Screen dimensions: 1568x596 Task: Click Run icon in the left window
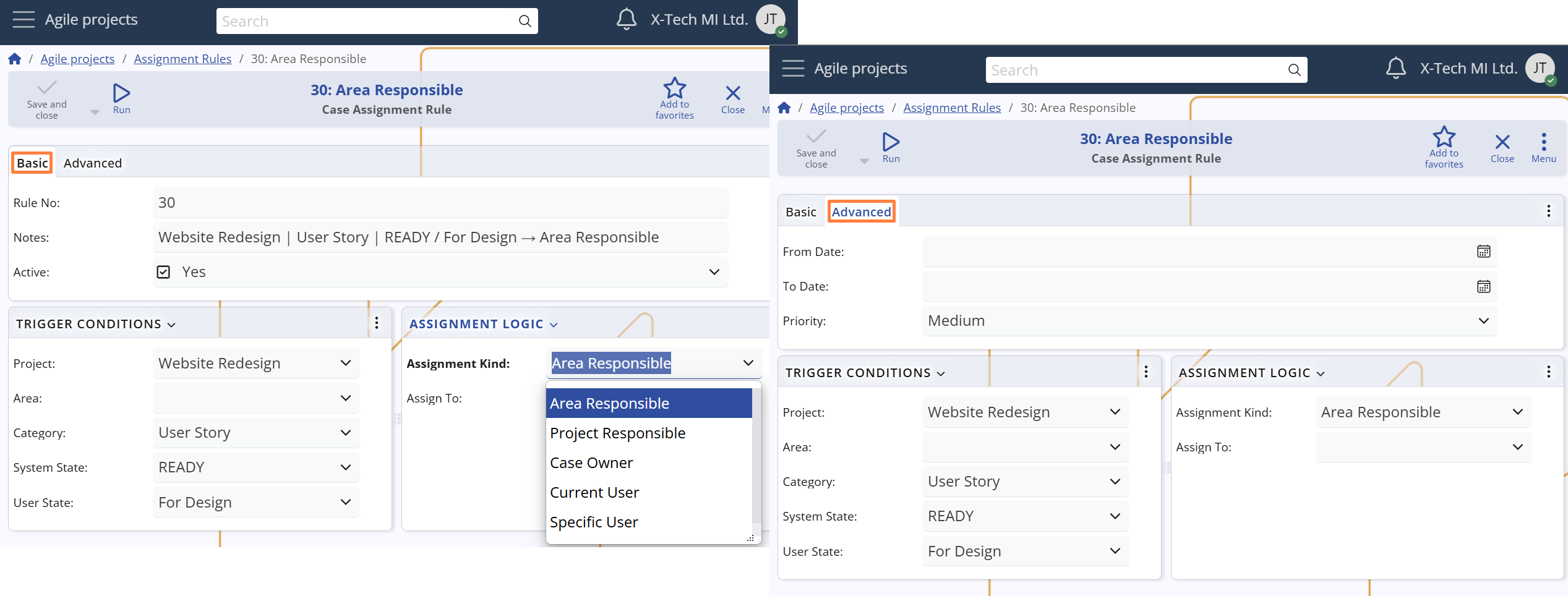(121, 93)
